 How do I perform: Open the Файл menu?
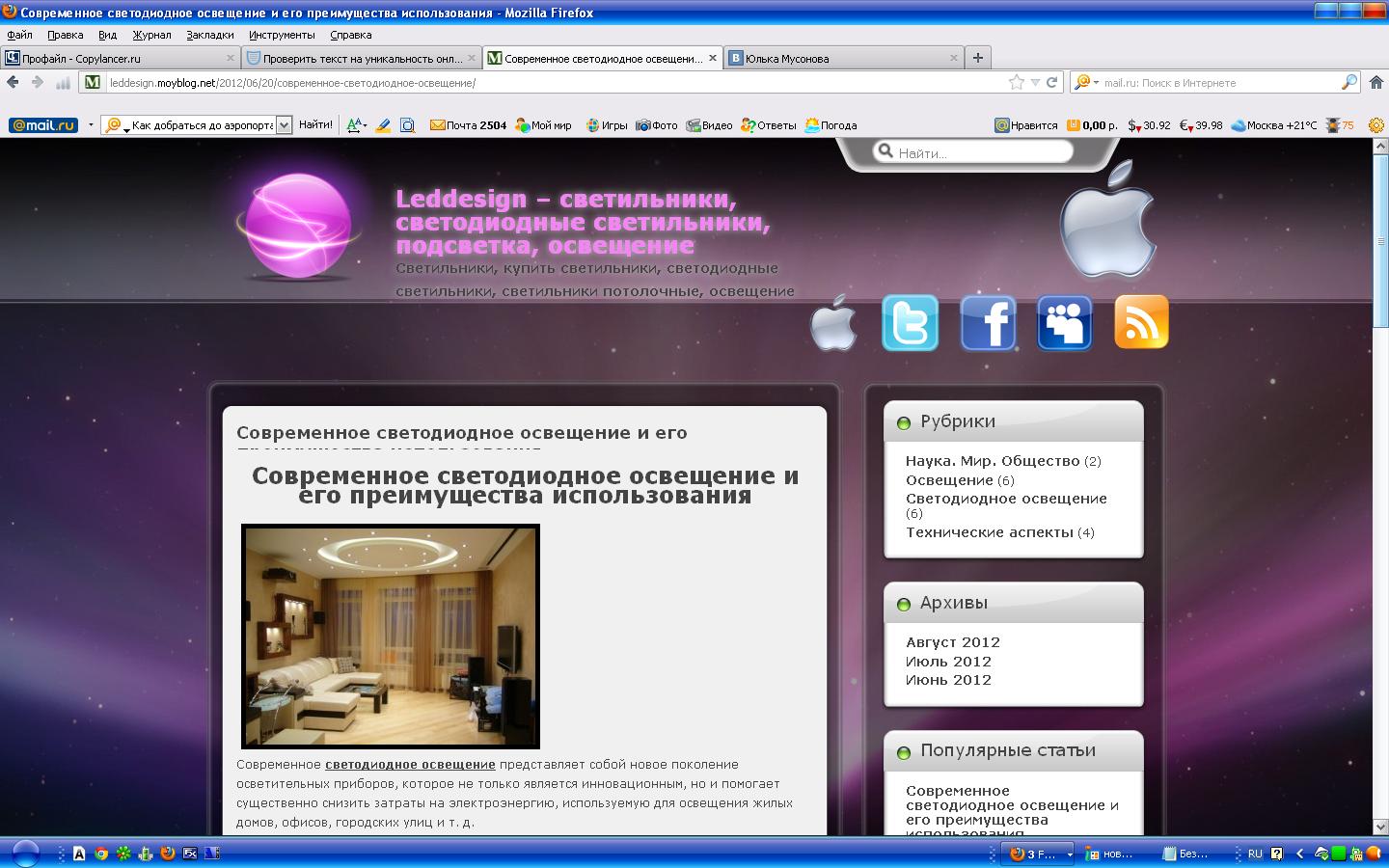(19, 35)
